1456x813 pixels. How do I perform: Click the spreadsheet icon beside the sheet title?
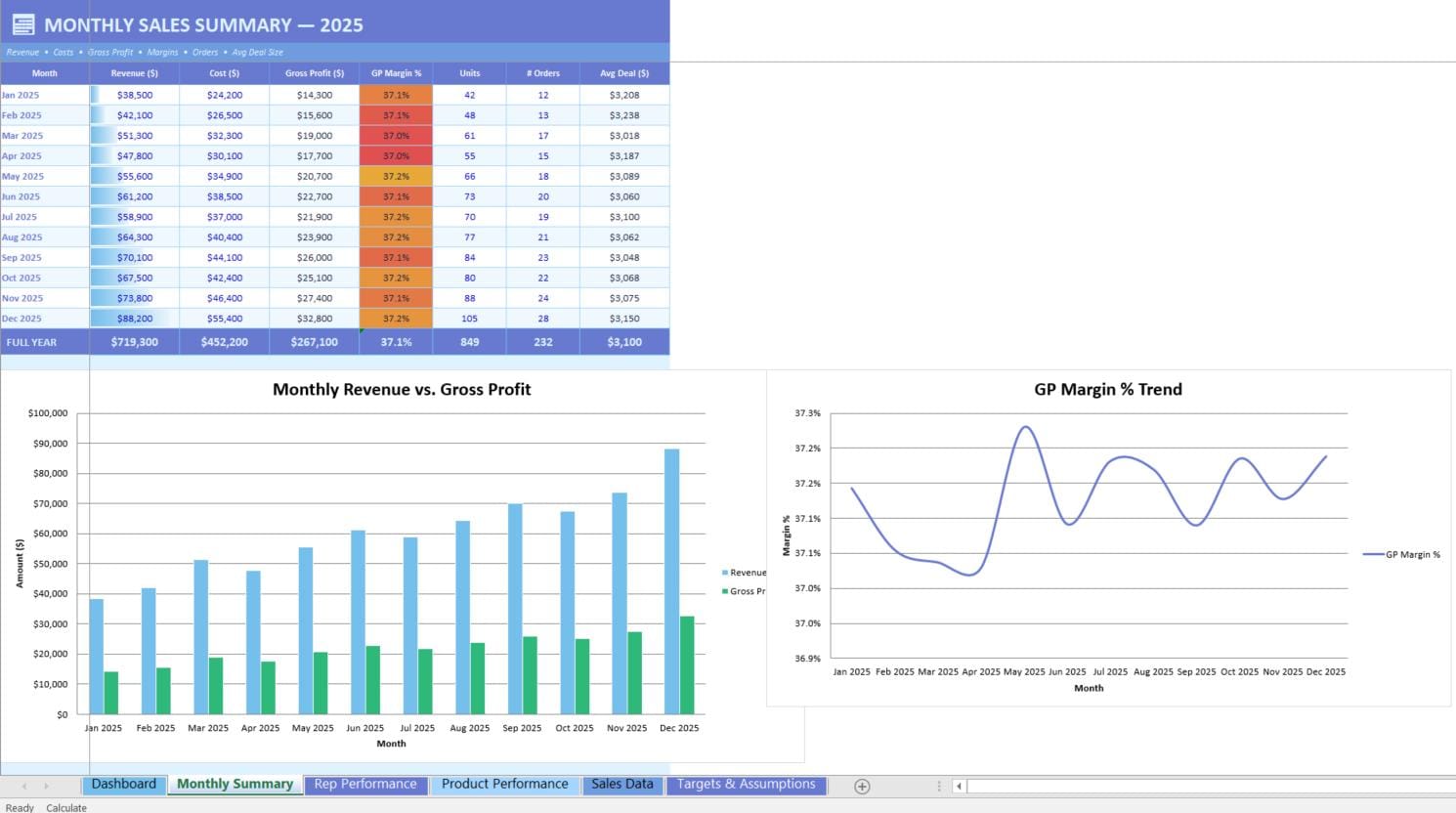[x=23, y=24]
